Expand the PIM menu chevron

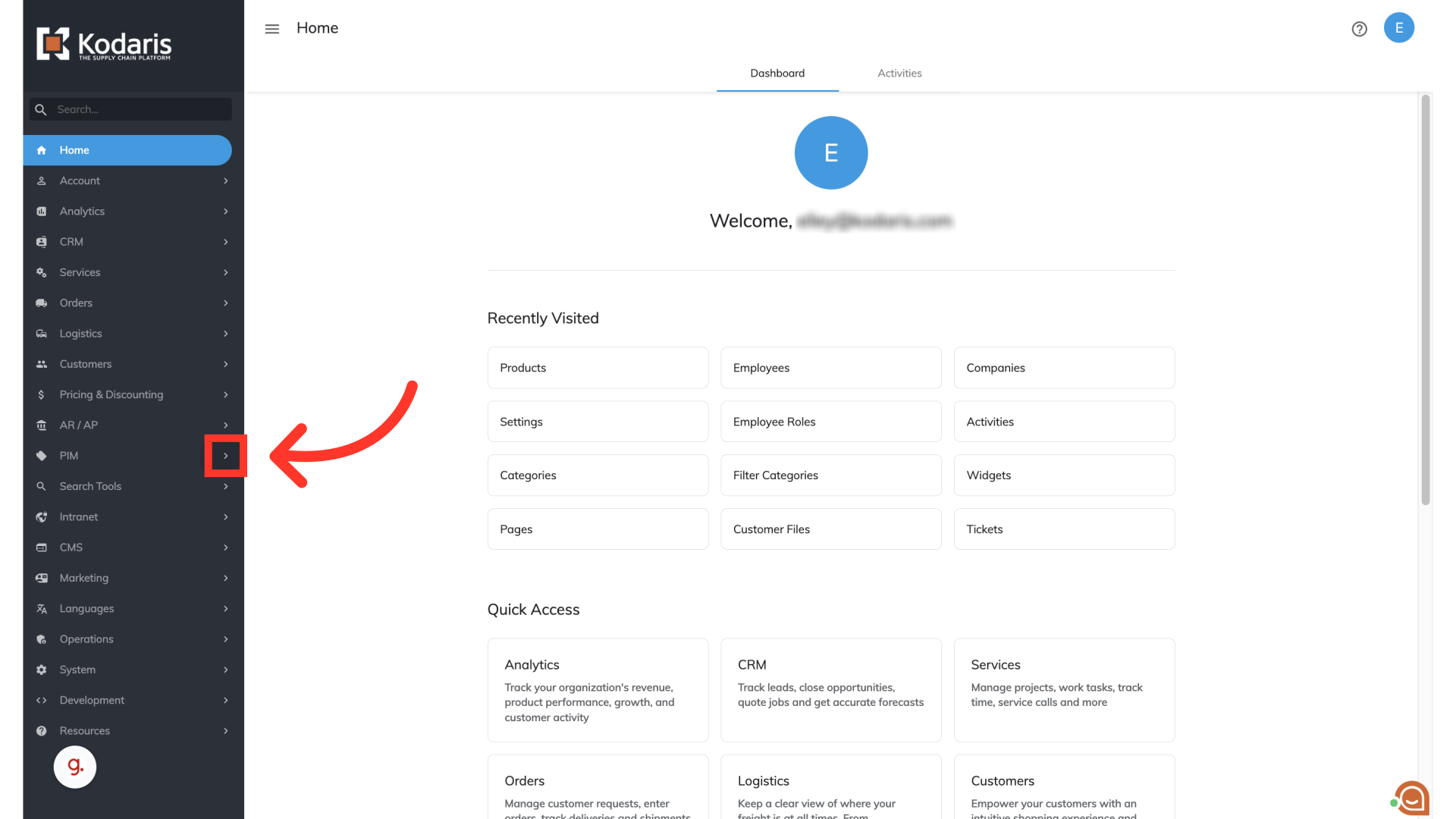click(225, 456)
